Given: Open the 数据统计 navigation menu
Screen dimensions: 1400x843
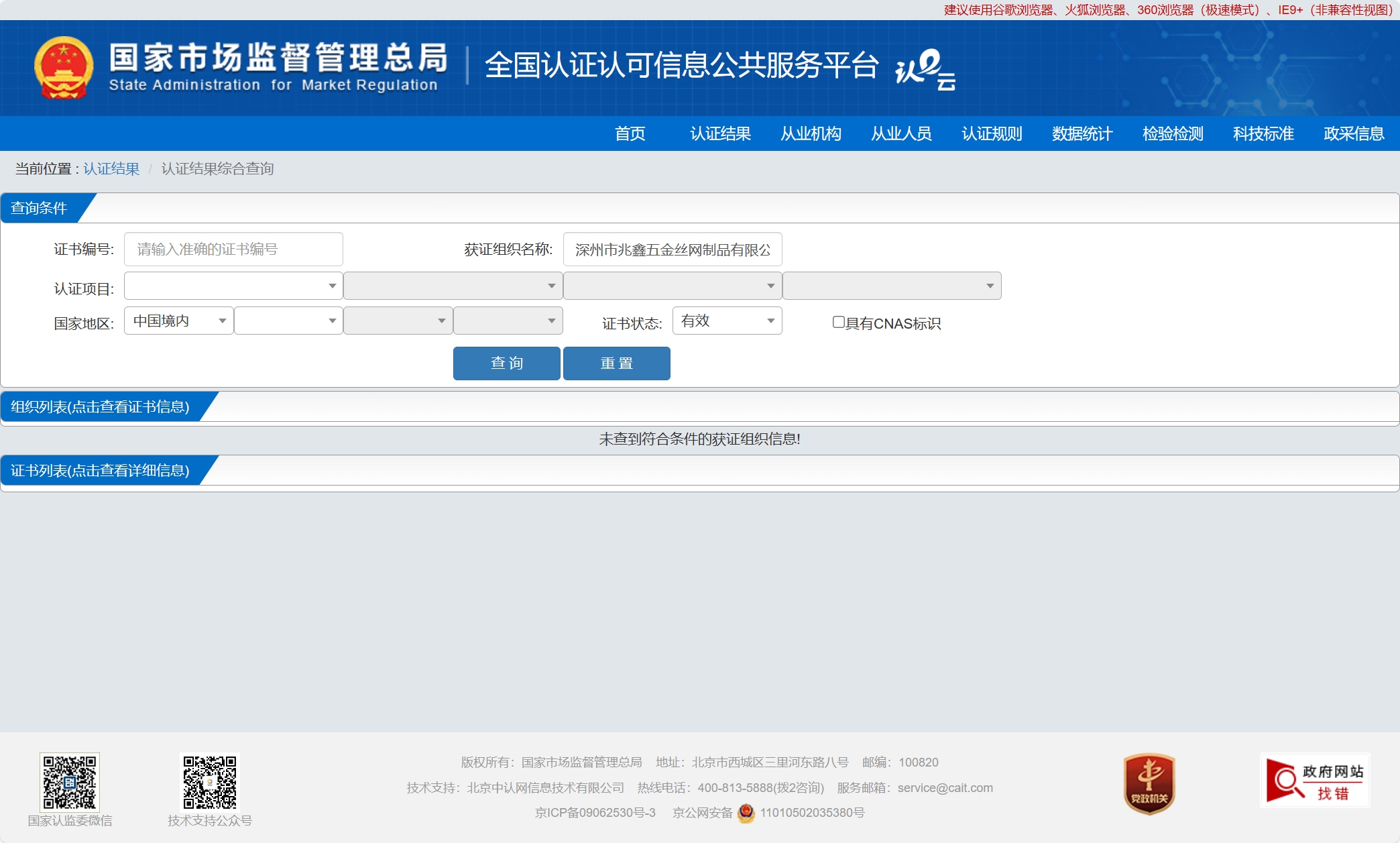Looking at the screenshot, I should [1083, 133].
